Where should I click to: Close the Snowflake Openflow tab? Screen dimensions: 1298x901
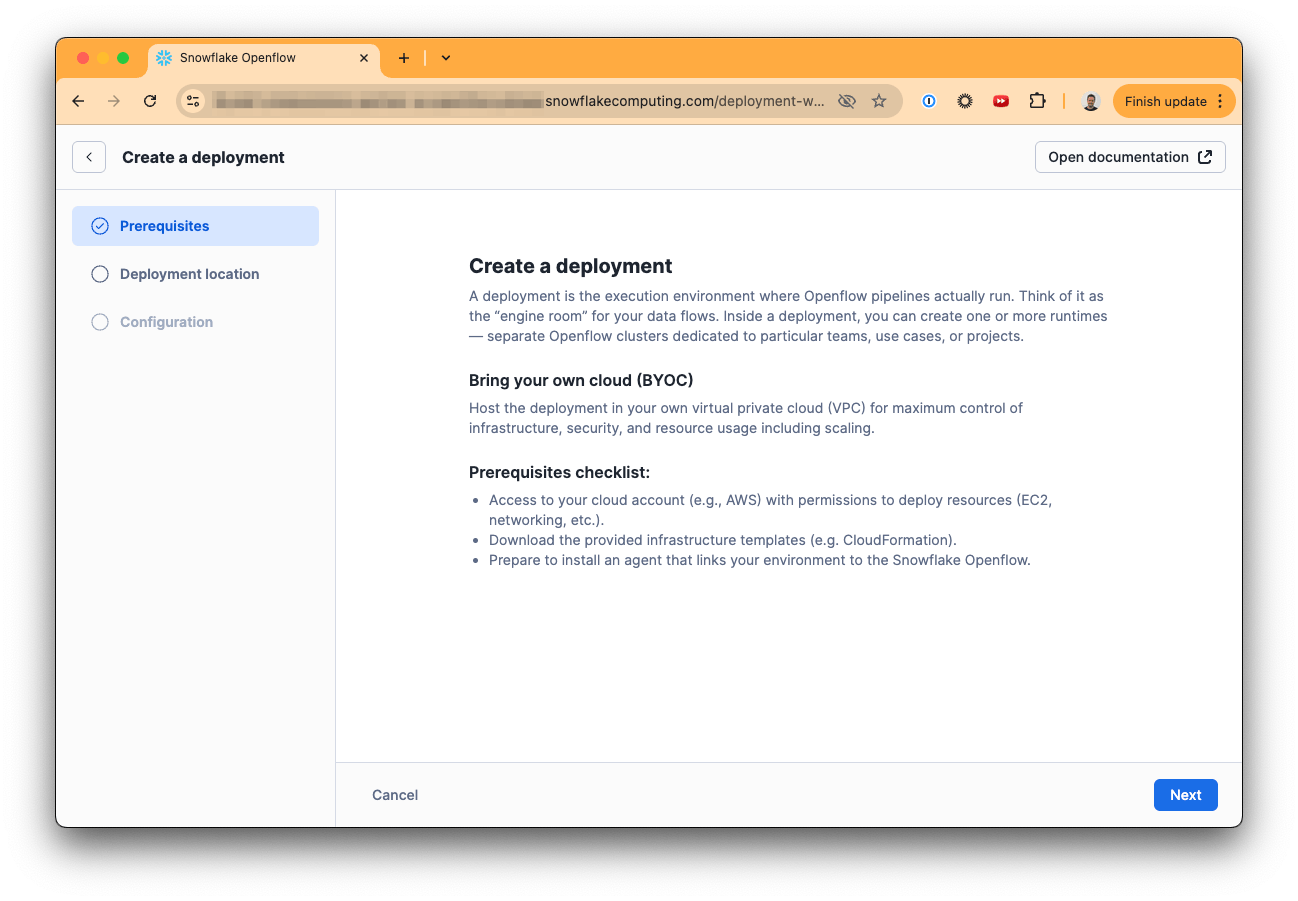(364, 58)
